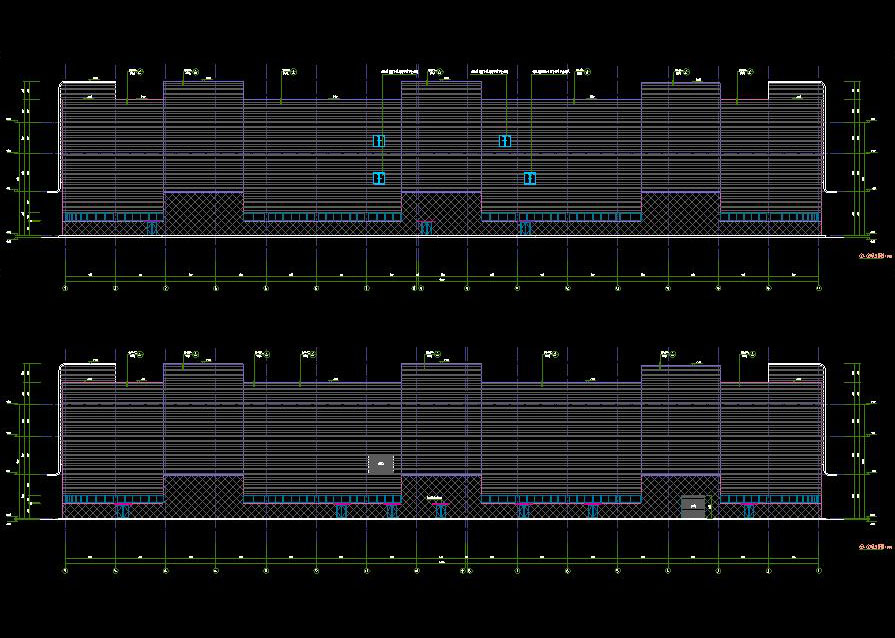Image resolution: width=895 pixels, height=638 pixels.
Task: Pick the upper-right cyan window in top elevation
Action: [x=505, y=141]
